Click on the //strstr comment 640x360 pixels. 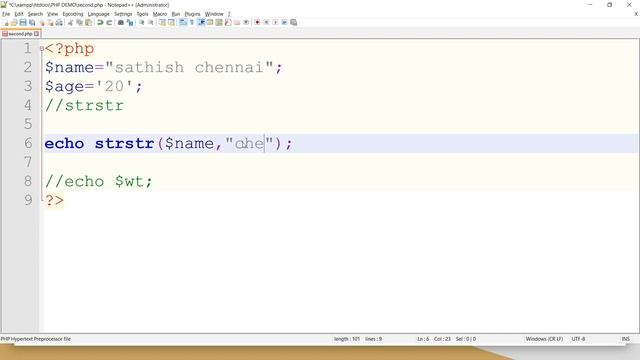[84, 105]
